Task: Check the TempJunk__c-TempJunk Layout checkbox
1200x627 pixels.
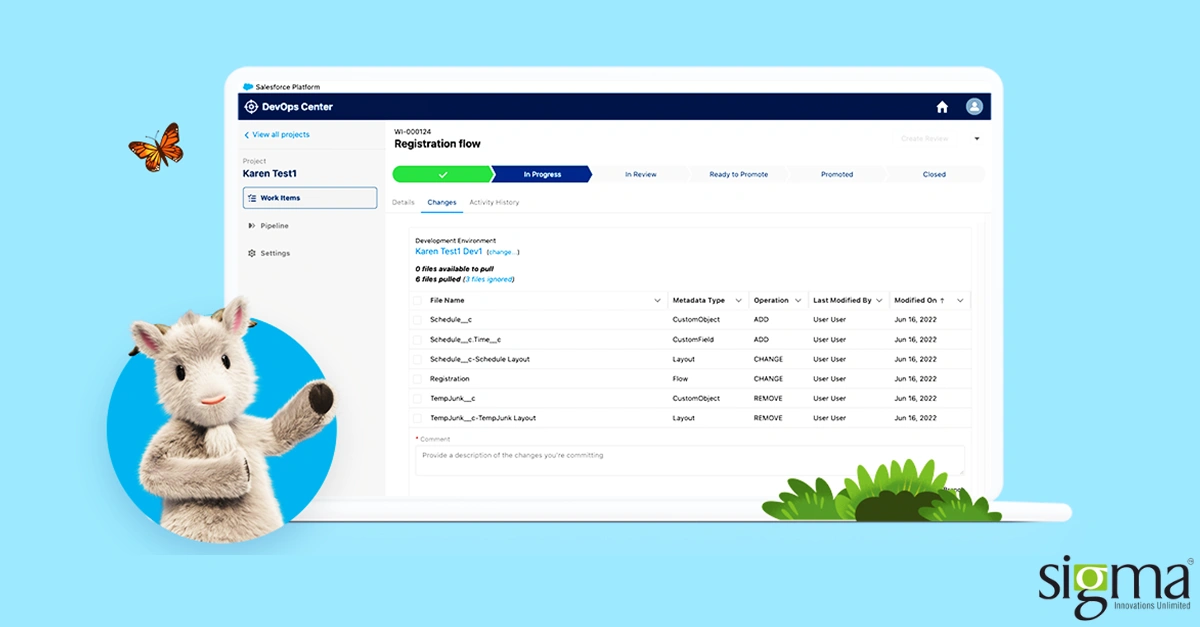Action: [417, 418]
